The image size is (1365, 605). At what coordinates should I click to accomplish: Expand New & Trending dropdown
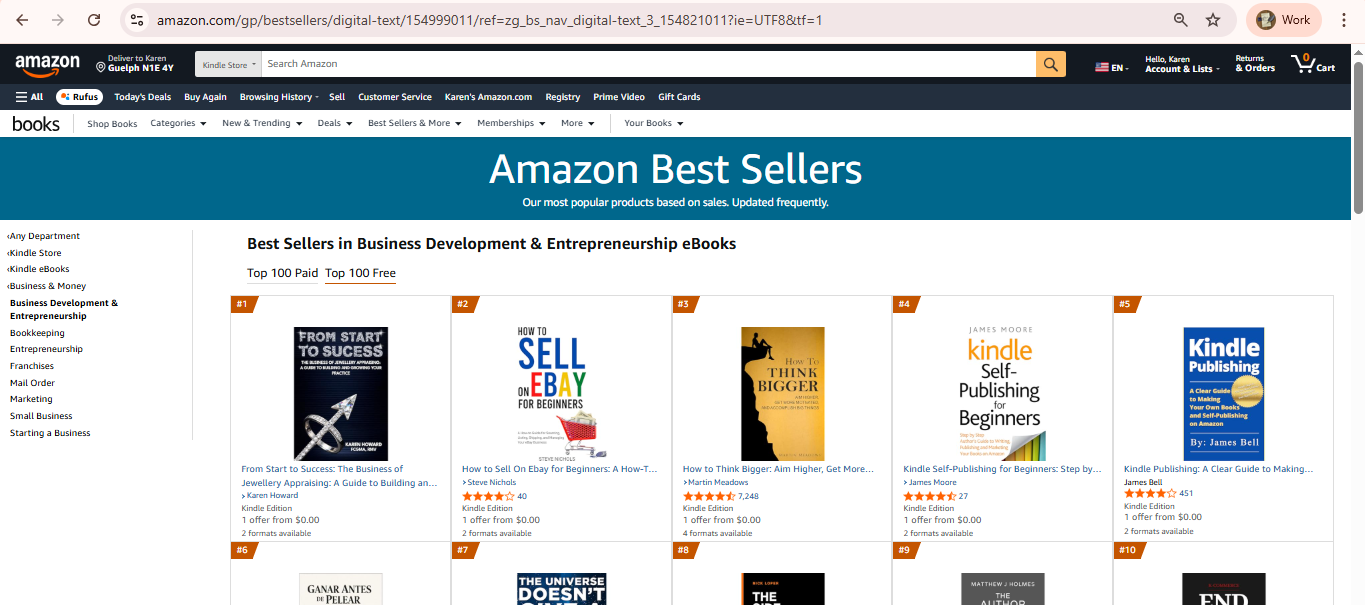pos(262,123)
